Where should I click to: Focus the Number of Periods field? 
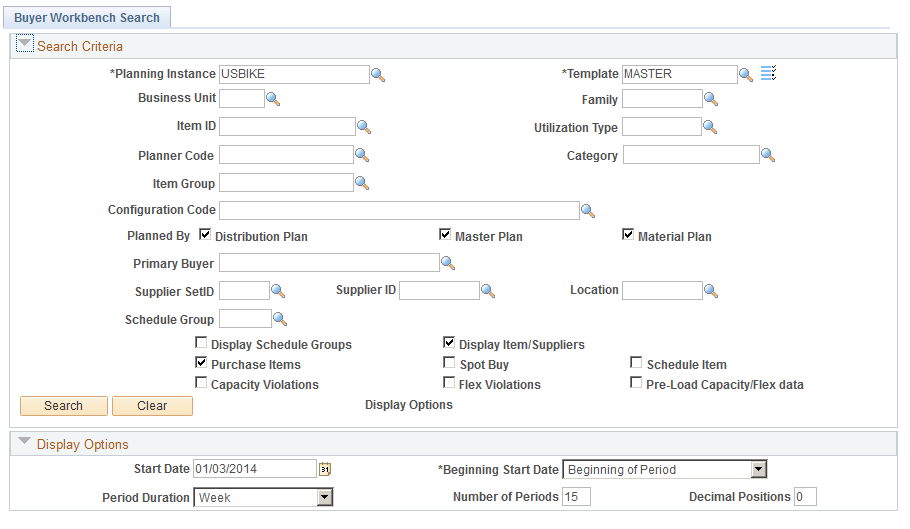(576, 497)
